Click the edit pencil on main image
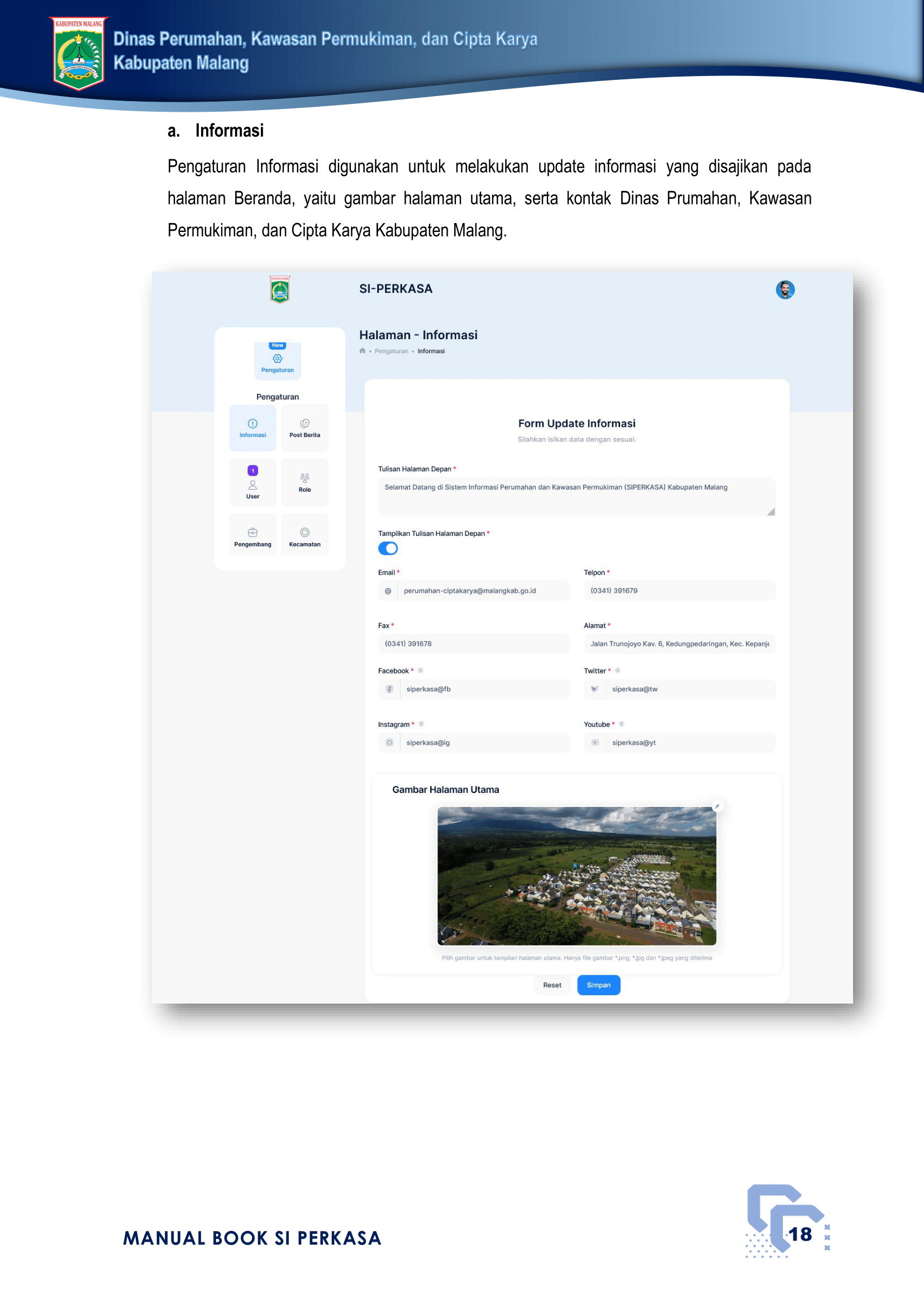 [717, 806]
